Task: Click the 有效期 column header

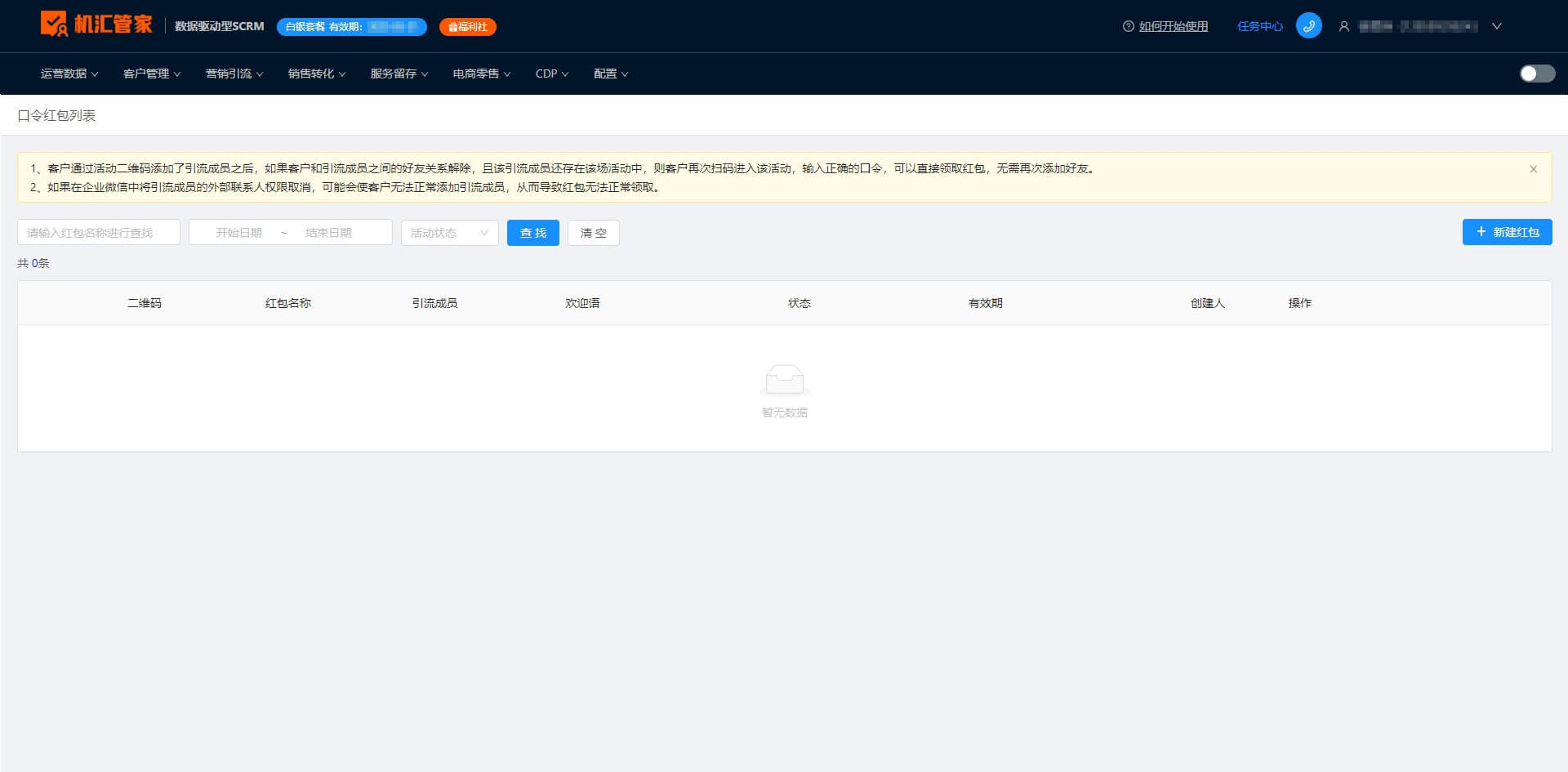Action: coord(986,303)
